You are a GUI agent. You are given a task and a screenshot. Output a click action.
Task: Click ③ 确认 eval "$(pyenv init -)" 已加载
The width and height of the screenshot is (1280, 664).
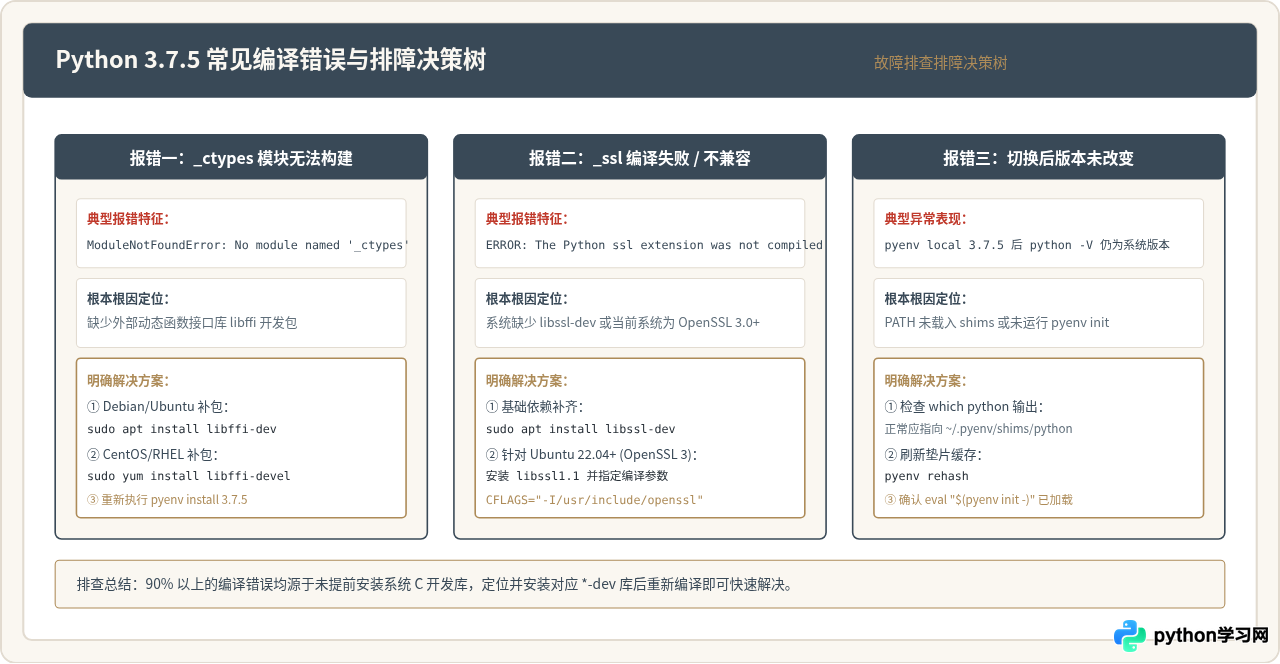pos(979,499)
